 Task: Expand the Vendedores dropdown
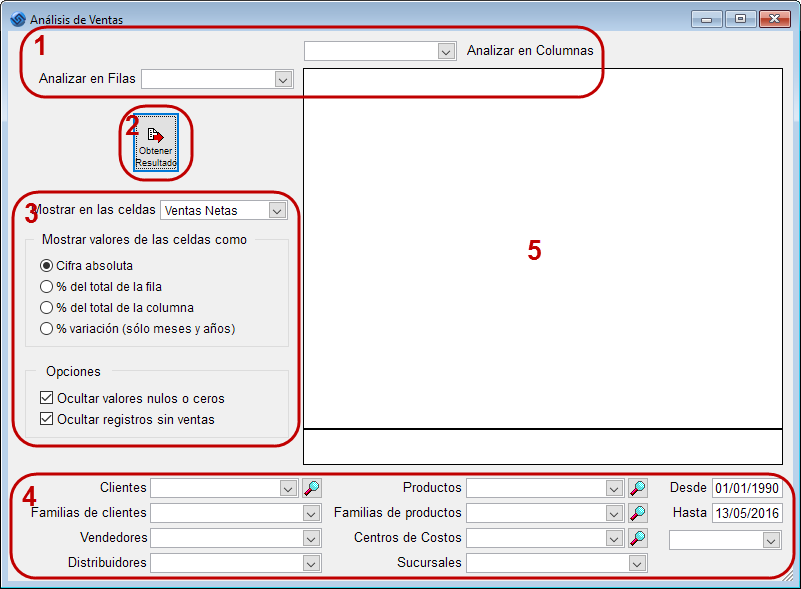coord(311,538)
